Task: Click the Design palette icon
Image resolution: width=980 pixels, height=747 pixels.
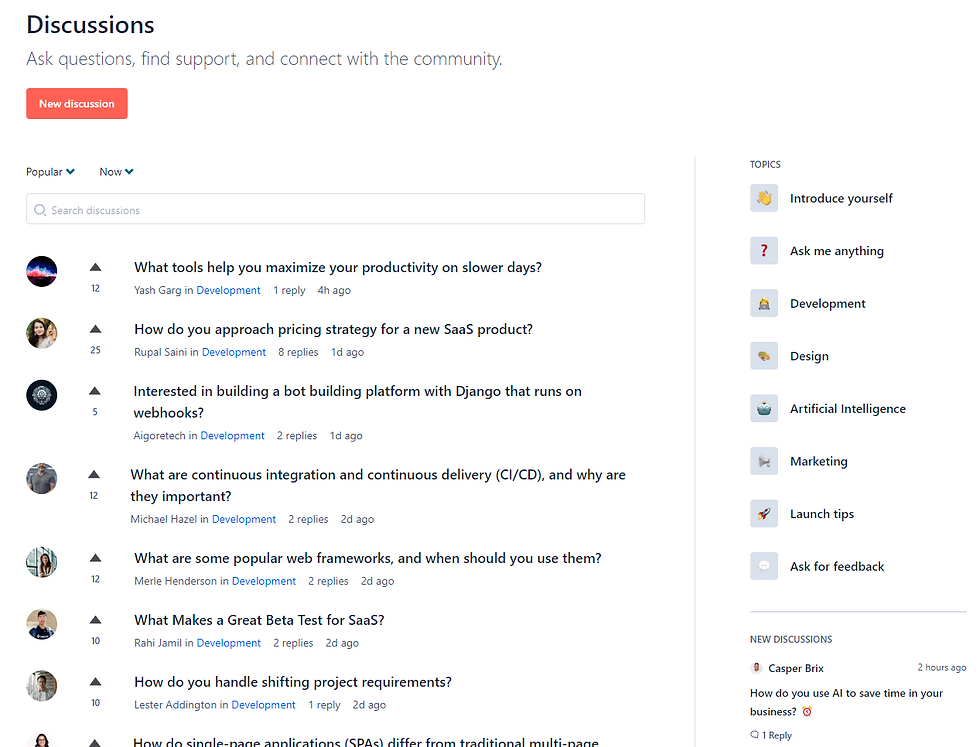Action: (x=764, y=356)
